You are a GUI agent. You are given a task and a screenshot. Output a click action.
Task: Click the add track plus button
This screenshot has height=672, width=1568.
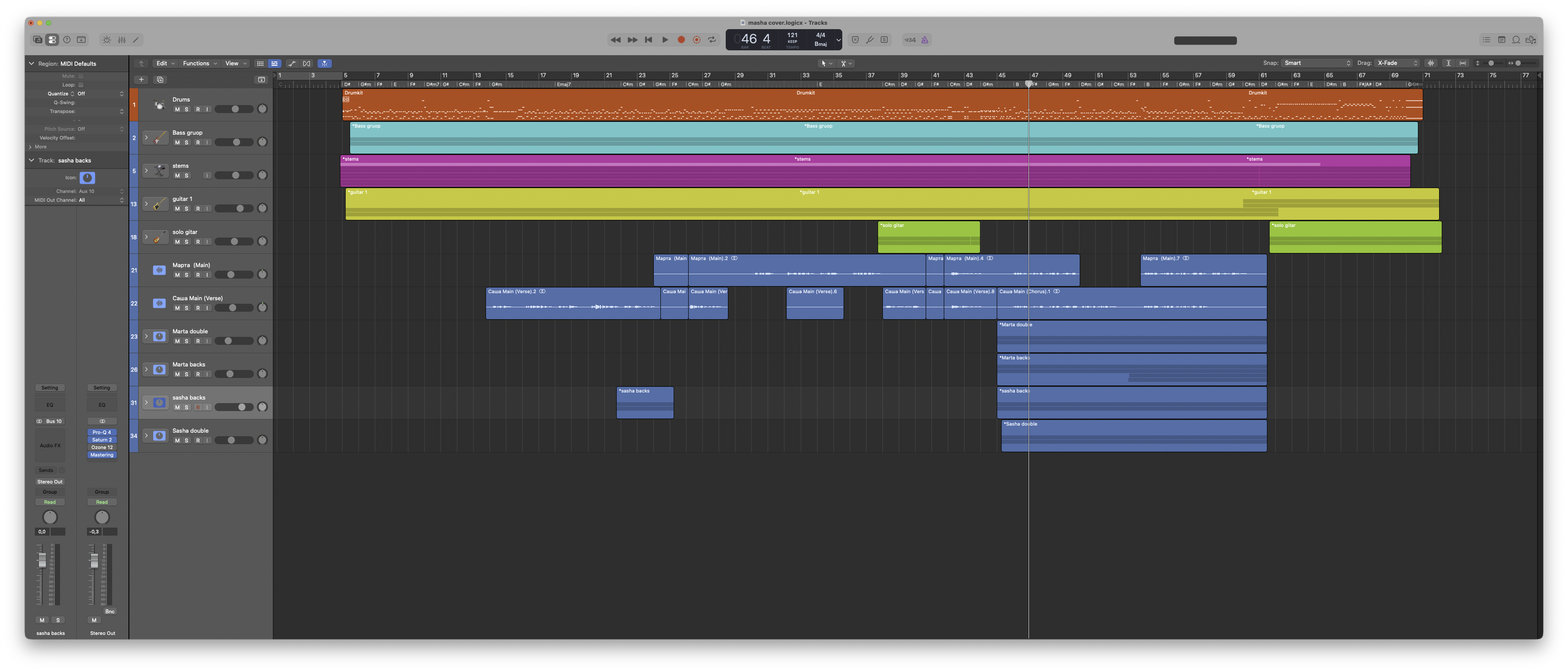click(x=141, y=79)
